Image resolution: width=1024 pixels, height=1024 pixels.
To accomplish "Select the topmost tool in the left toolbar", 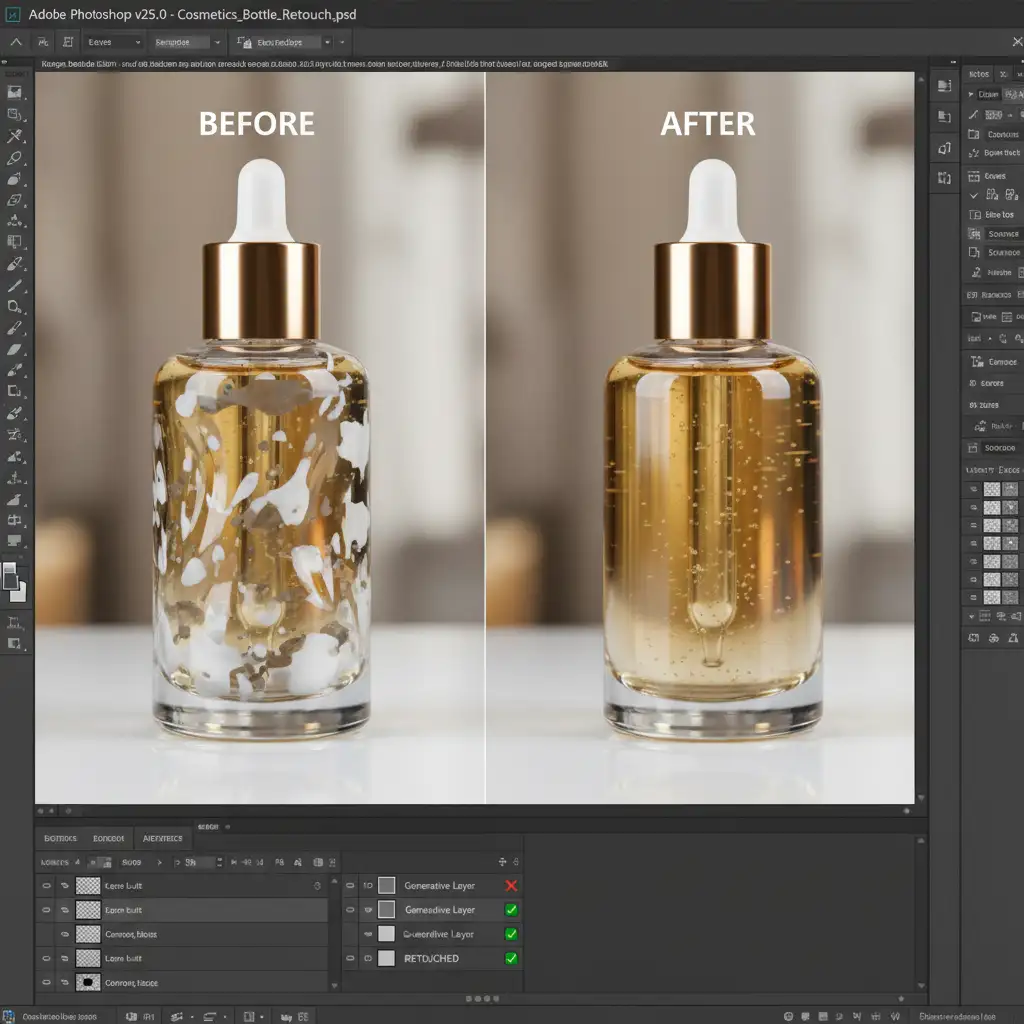I will coord(15,91).
